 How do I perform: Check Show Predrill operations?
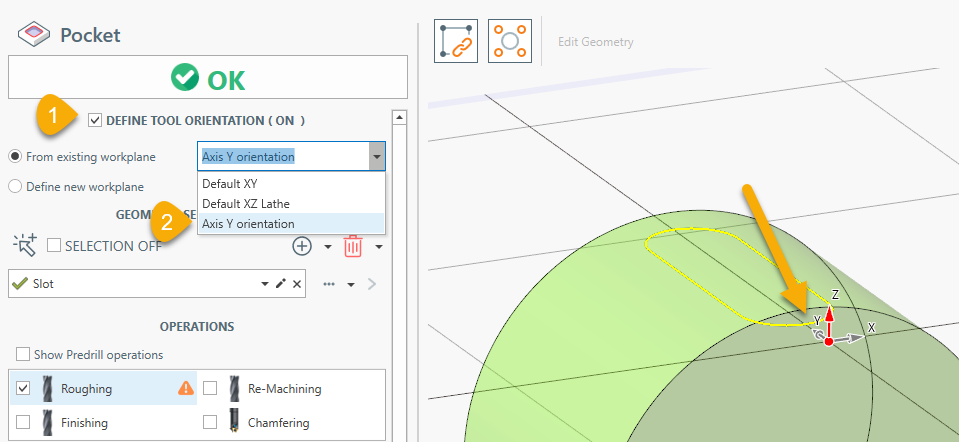pyautogui.click(x=23, y=355)
